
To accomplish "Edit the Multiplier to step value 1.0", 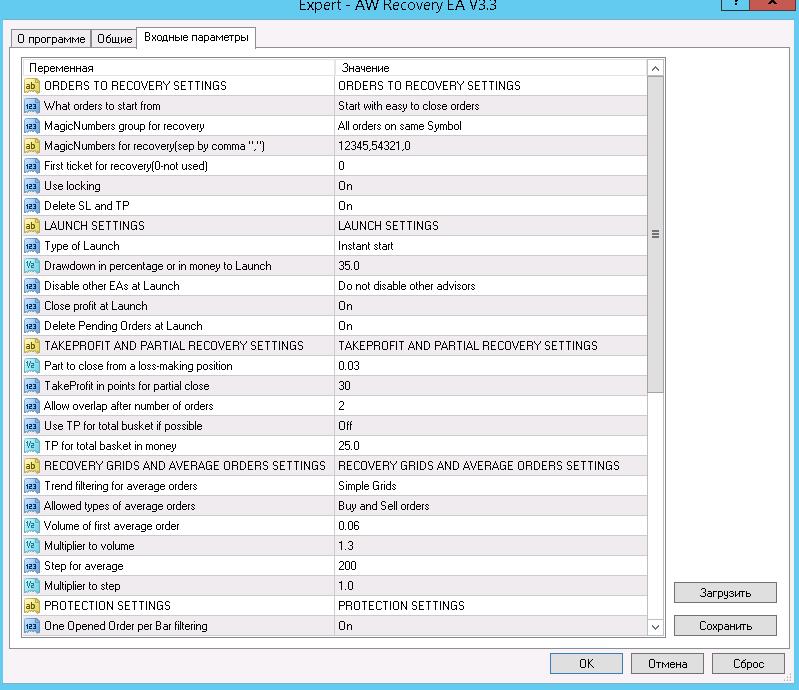I will [x=491, y=586].
